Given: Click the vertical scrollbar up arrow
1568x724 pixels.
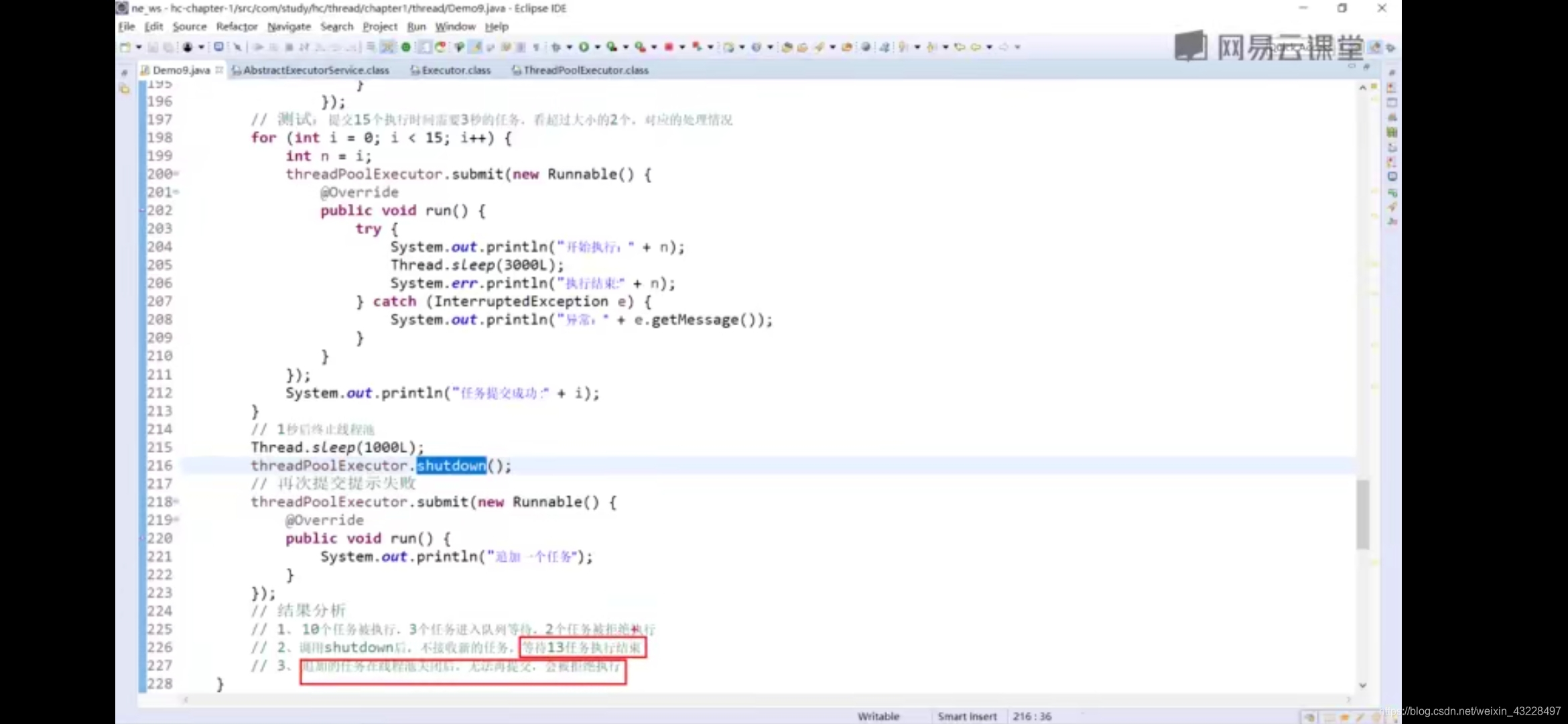Looking at the screenshot, I should point(1362,88).
